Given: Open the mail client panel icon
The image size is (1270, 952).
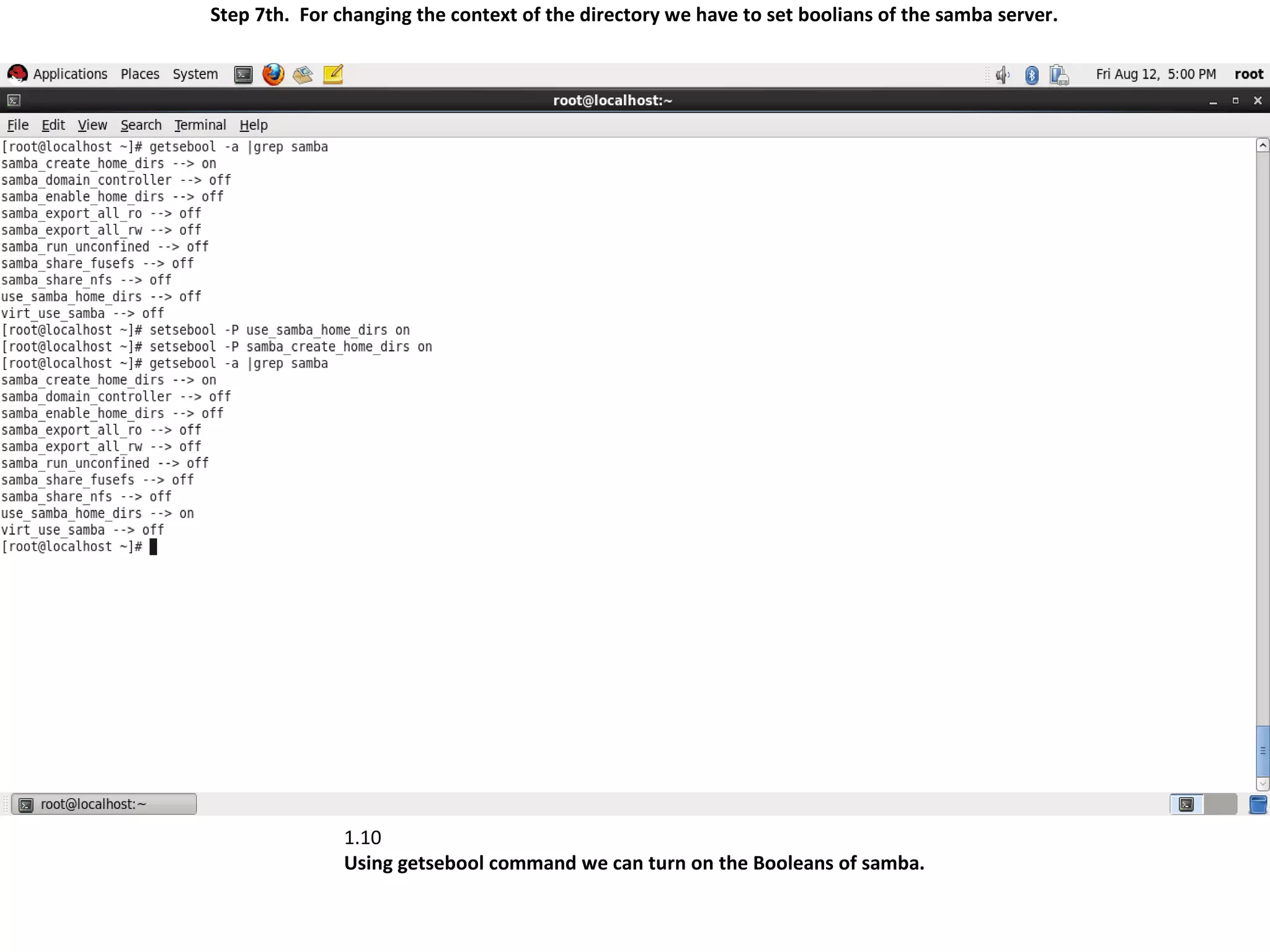Looking at the screenshot, I should click(x=303, y=75).
